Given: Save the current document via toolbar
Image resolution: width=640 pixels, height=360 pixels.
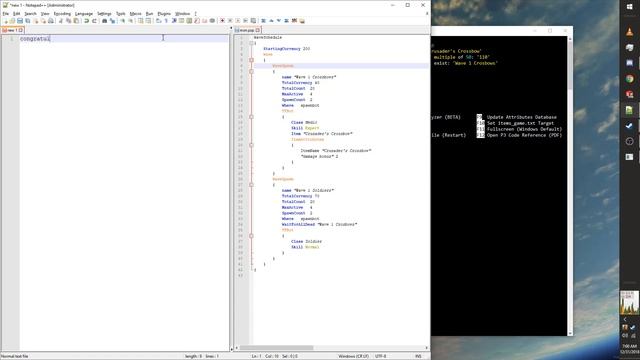Looking at the screenshot, I should point(20,20).
